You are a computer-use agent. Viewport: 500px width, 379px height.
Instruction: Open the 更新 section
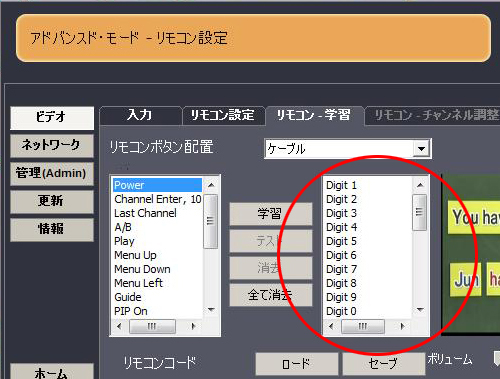52,202
